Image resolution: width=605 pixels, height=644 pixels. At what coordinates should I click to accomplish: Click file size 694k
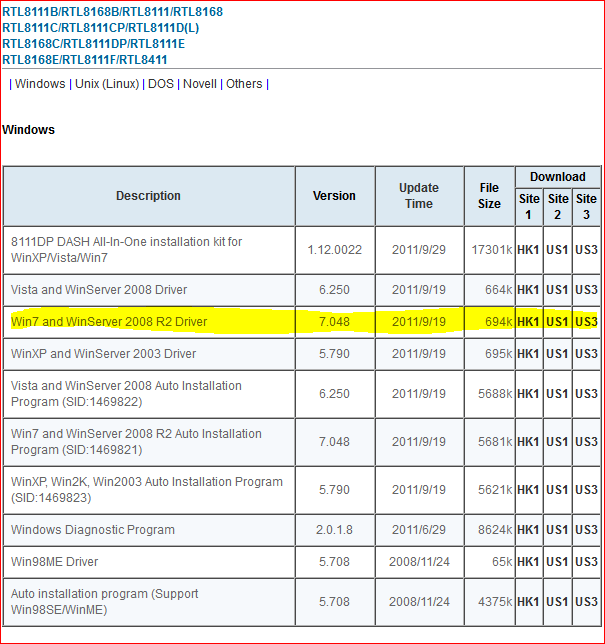pyautogui.click(x=499, y=322)
